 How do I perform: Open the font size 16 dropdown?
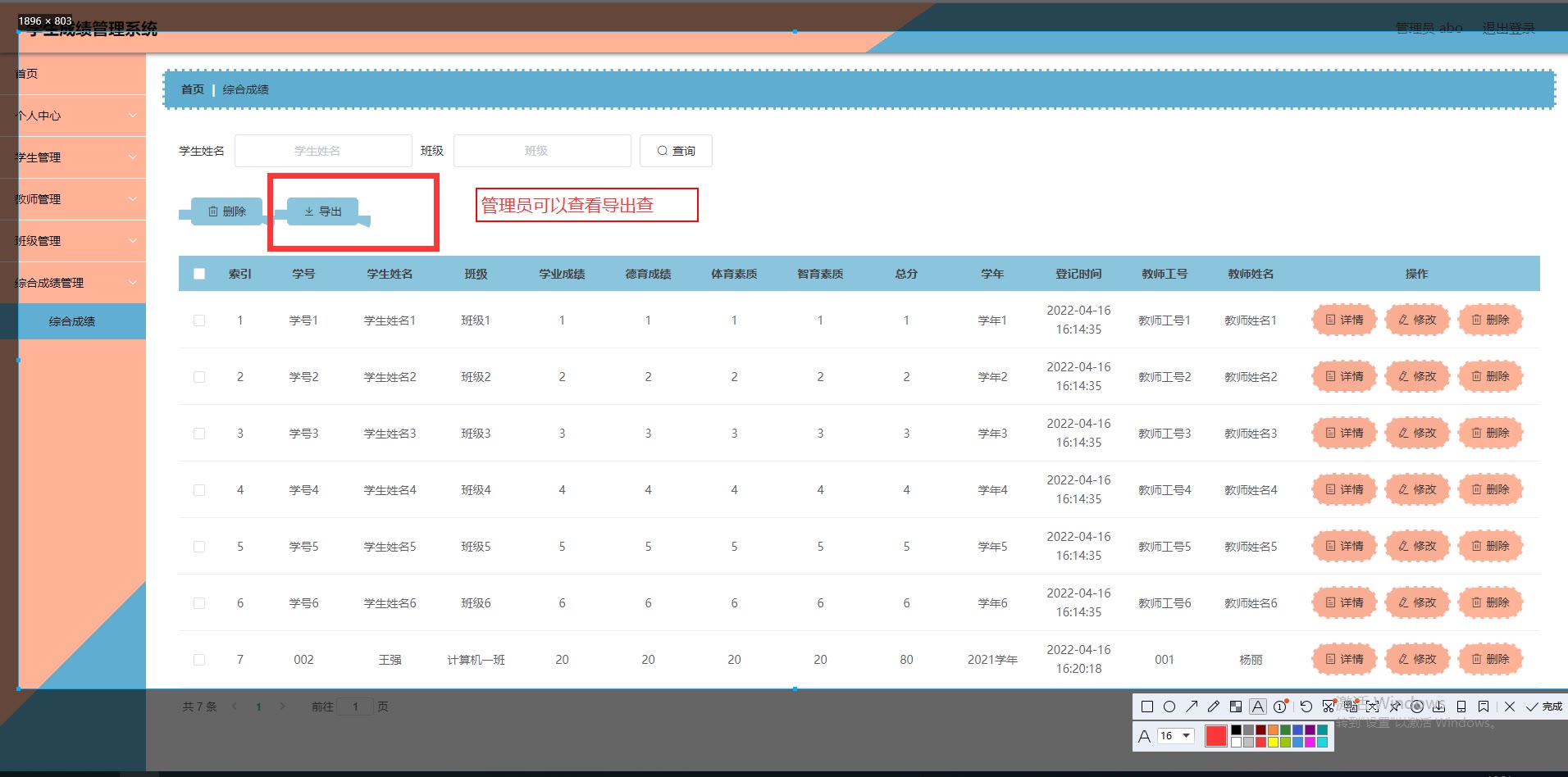(1175, 736)
